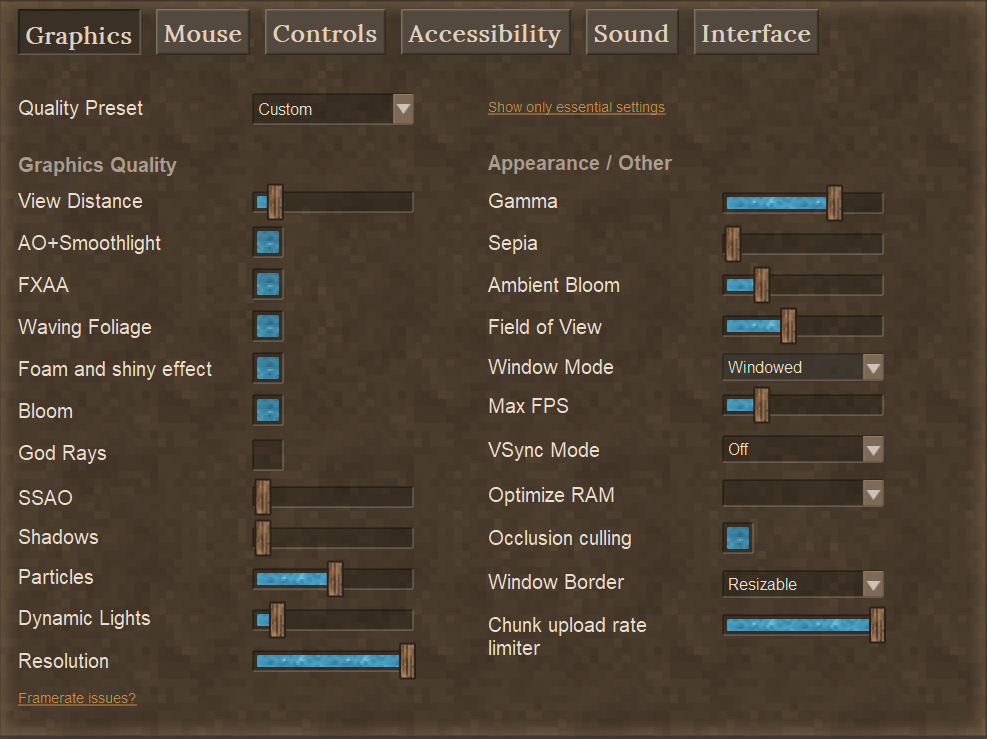987x739 pixels.
Task: Open the Controls tab
Action: click(x=324, y=32)
